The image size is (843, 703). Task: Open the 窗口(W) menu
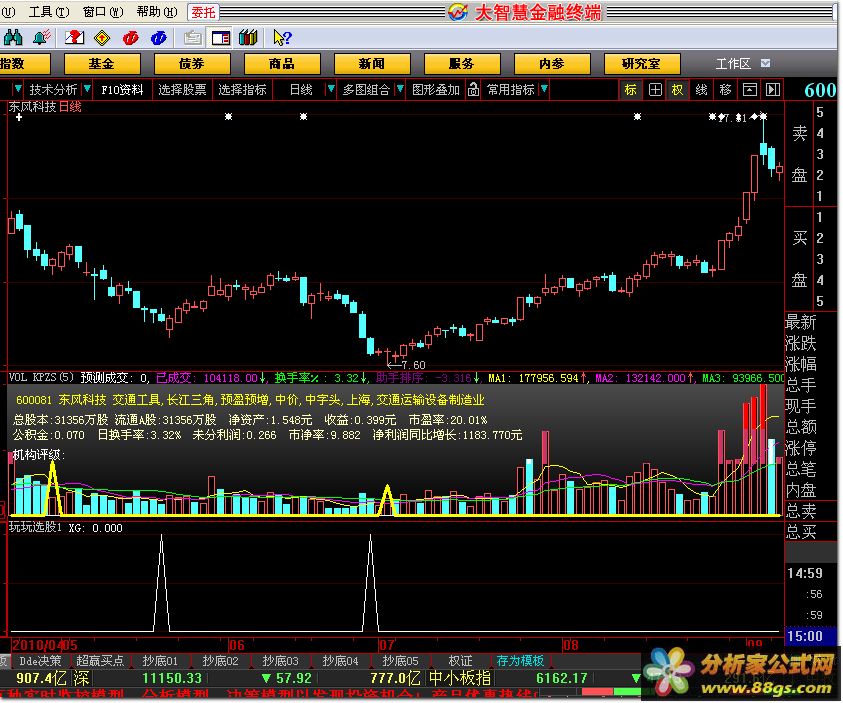(103, 12)
